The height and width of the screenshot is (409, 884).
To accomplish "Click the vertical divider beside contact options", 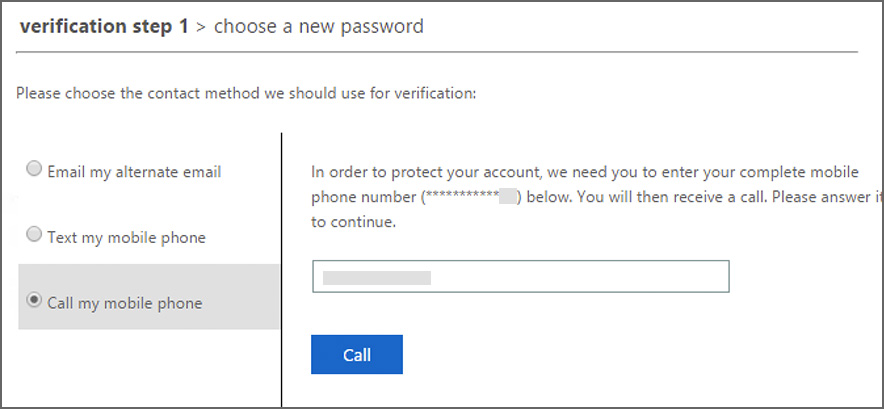I will 282,270.
